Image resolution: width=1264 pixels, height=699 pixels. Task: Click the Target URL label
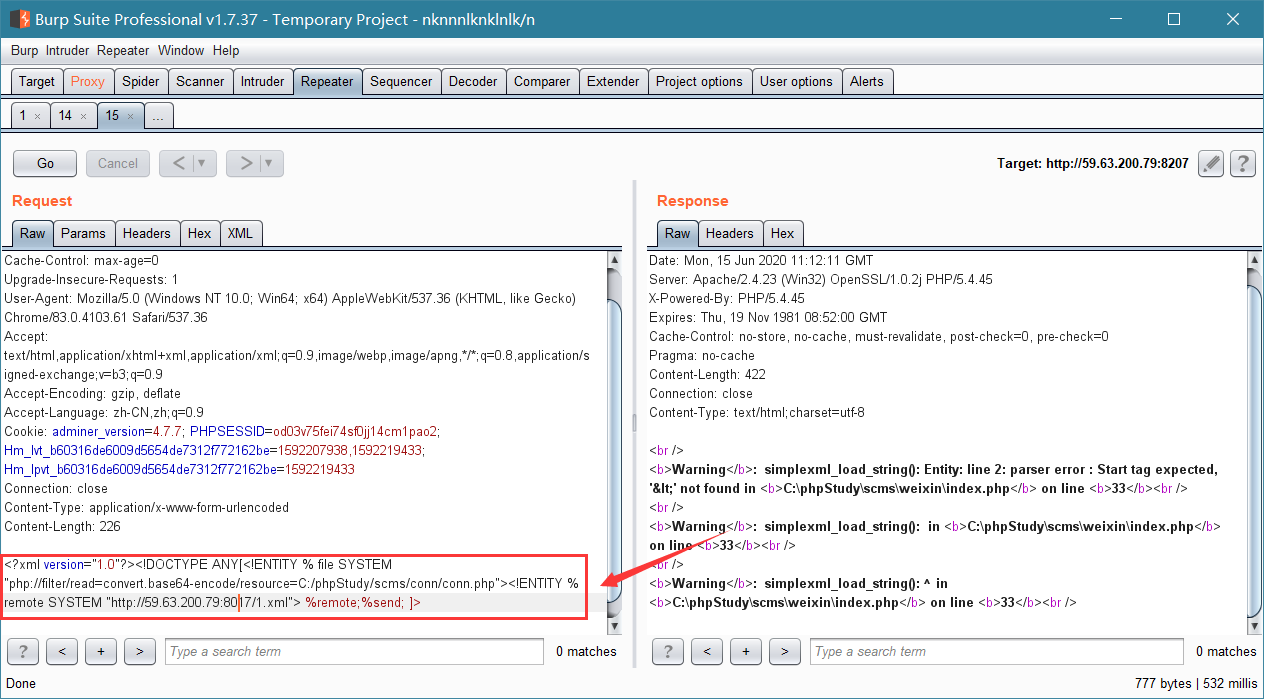pos(1092,163)
